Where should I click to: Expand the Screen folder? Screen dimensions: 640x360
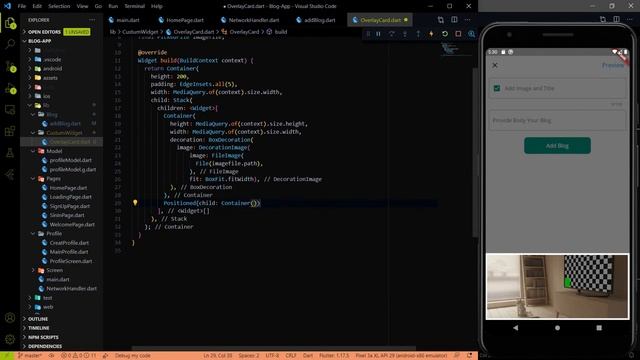pyautogui.click(x=54, y=270)
